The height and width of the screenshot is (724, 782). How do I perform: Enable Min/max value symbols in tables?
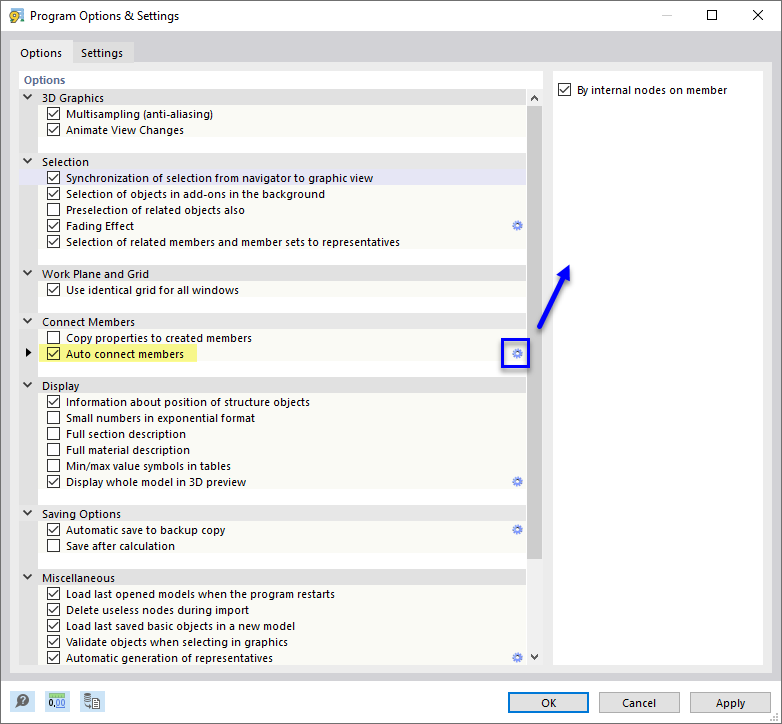(53, 466)
